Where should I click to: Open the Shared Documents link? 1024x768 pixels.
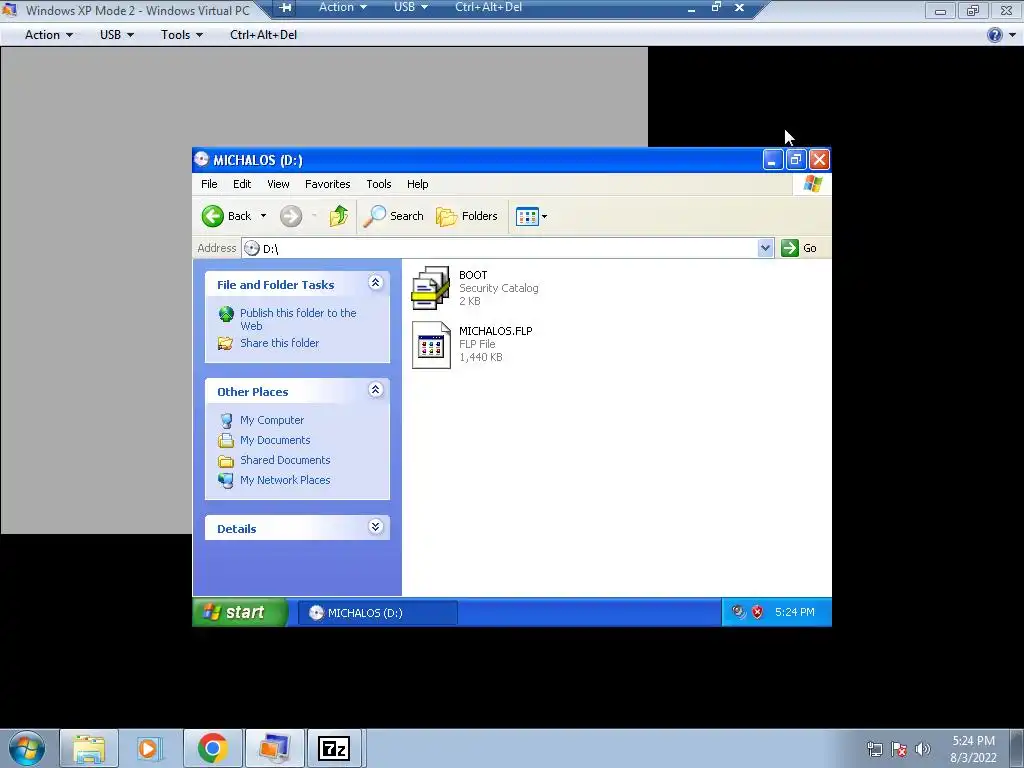285,460
